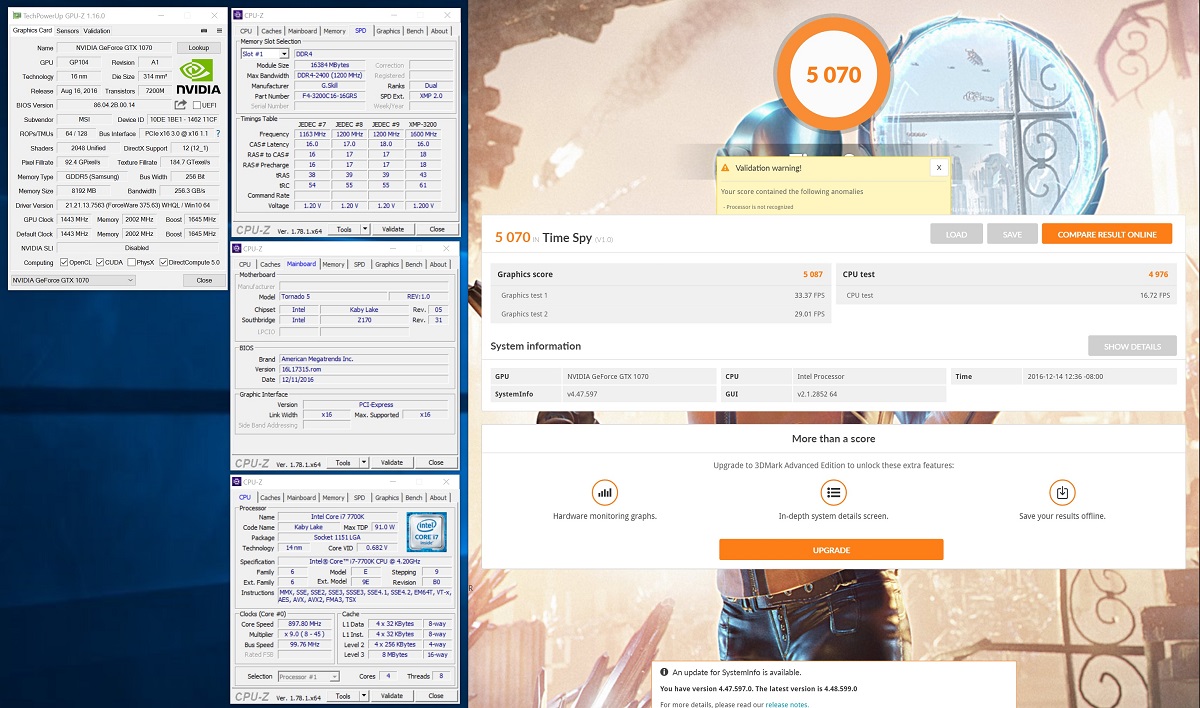Click the orange Upgrade button
The height and width of the screenshot is (708, 1200).
coord(831,550)
